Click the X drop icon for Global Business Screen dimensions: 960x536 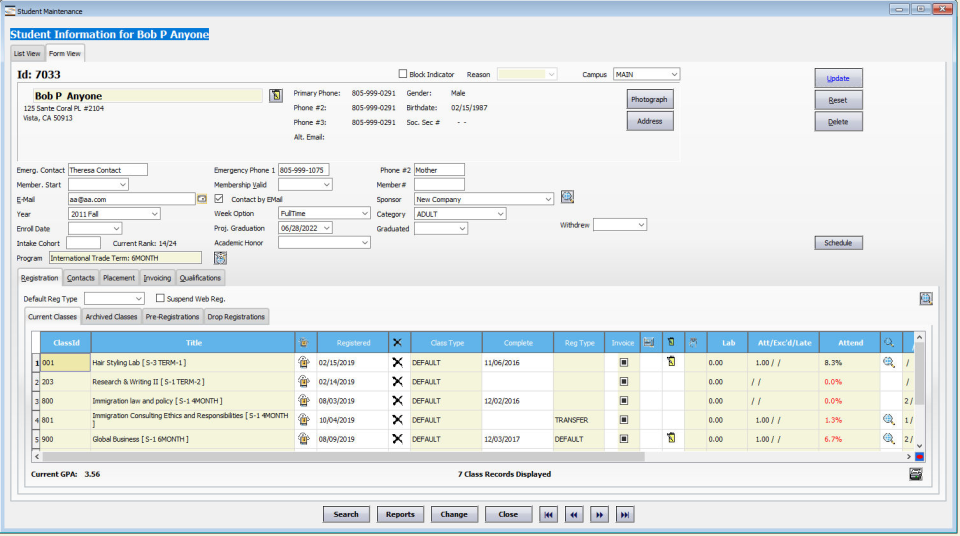[397, 439]
